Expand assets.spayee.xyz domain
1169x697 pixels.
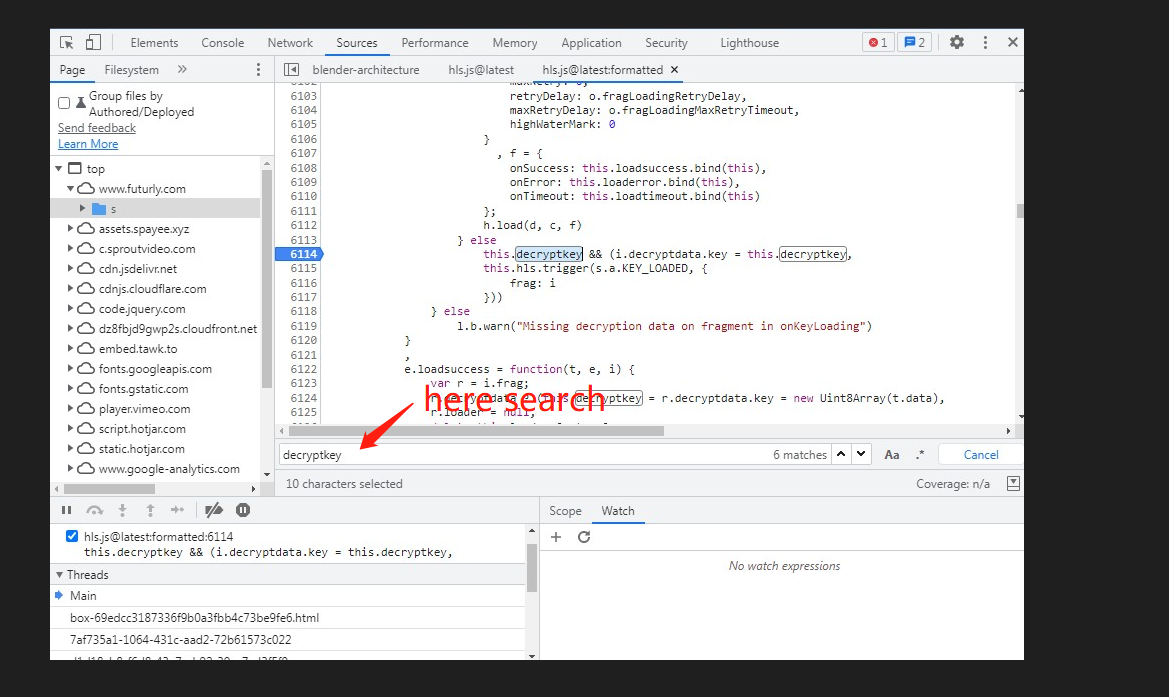point(71,229)
